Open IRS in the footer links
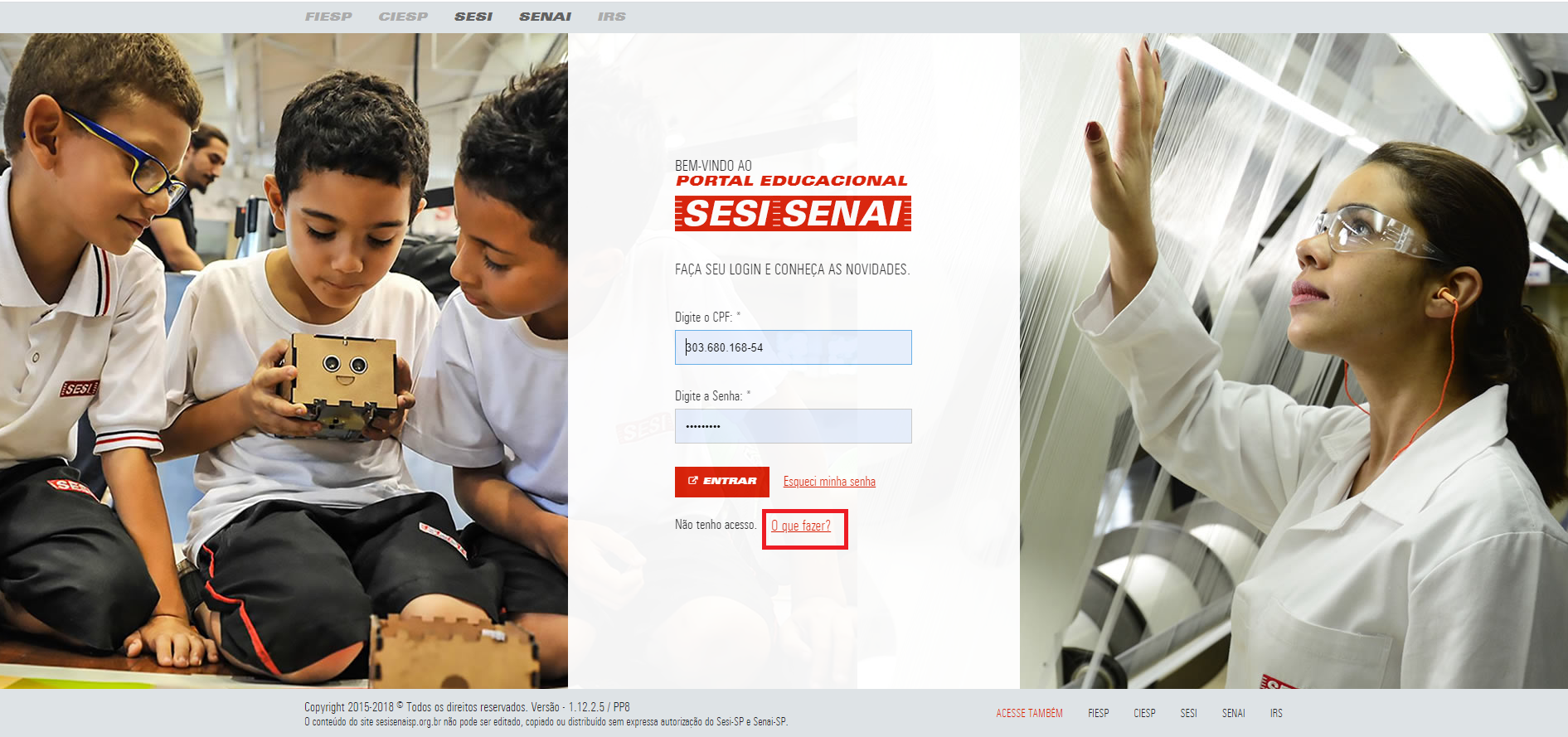 point(1276,713)
